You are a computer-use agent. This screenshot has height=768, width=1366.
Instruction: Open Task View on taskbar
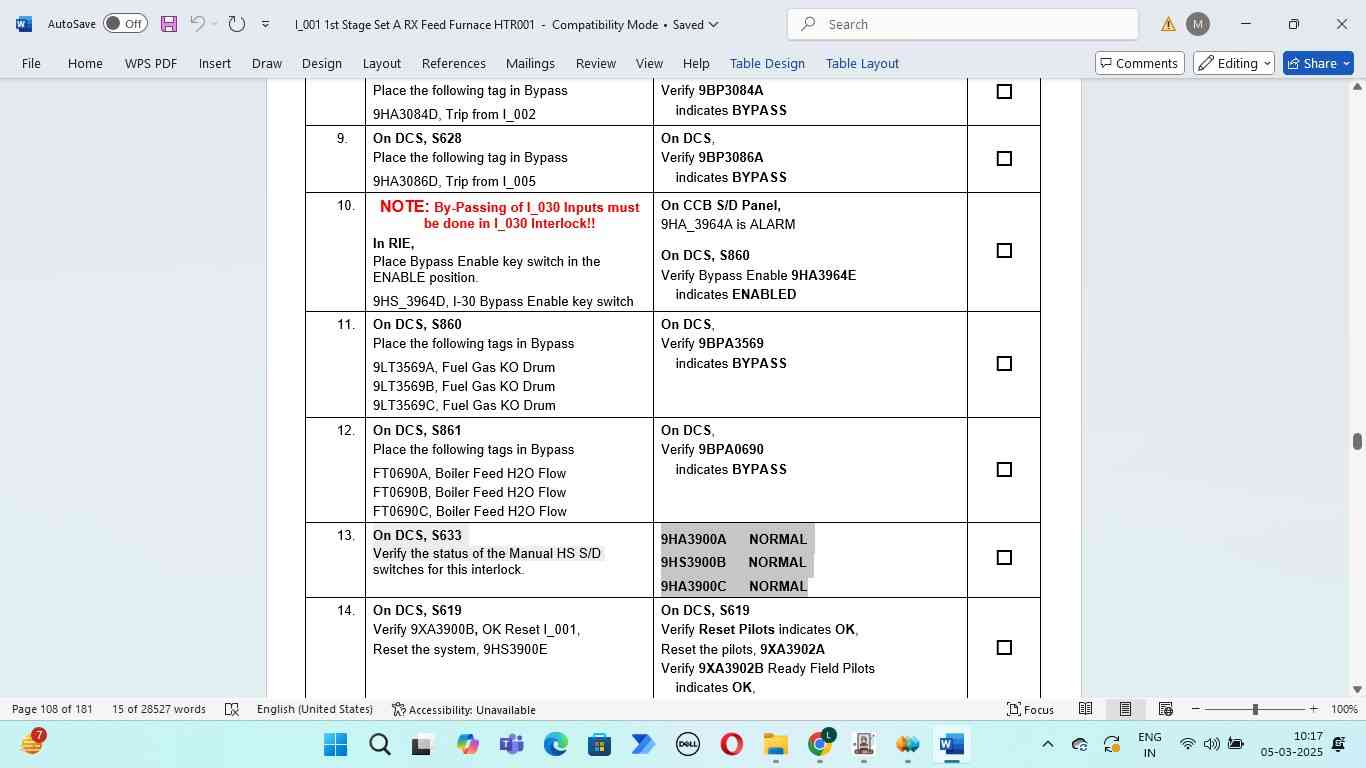[x=423, y=745]
